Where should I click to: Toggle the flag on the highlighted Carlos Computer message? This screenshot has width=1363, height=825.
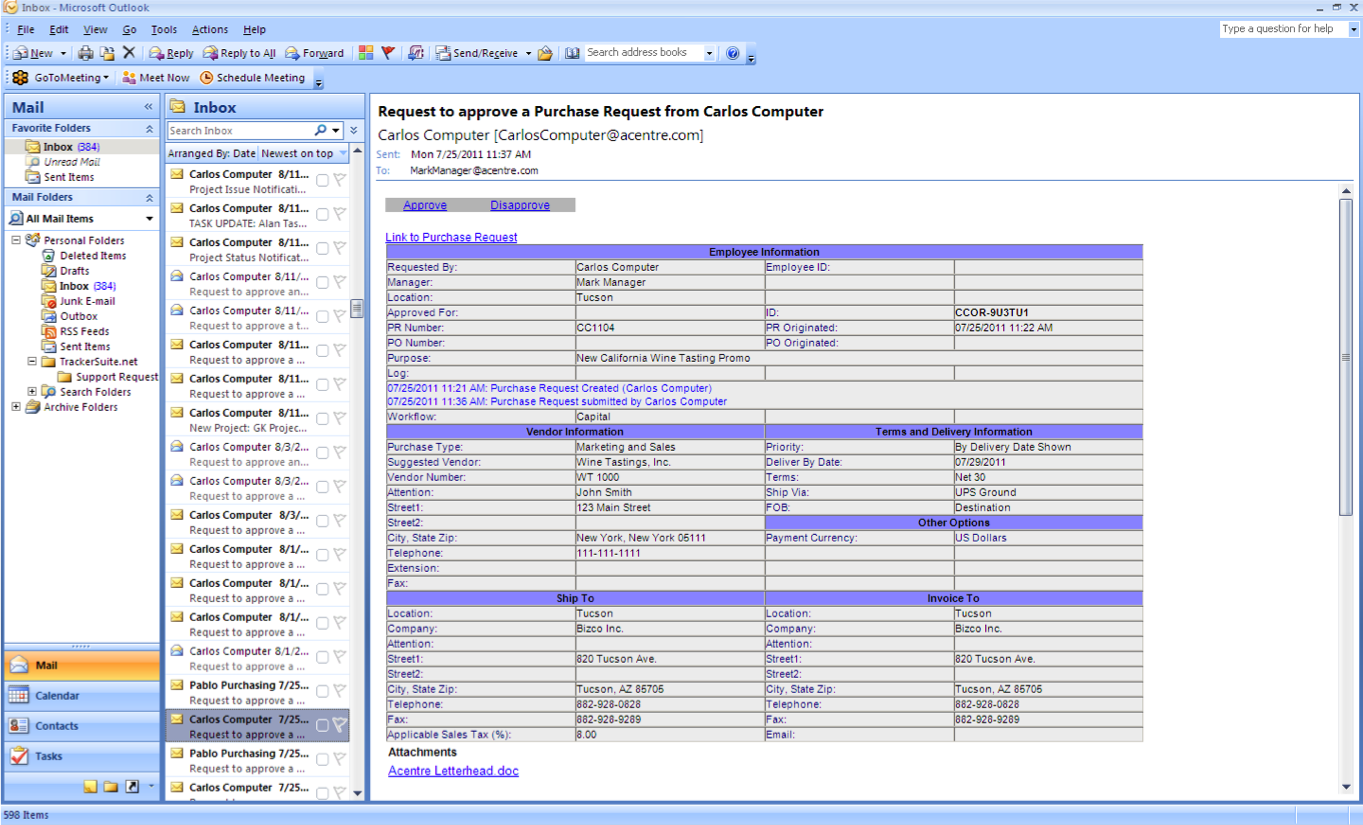coord(339,726)
